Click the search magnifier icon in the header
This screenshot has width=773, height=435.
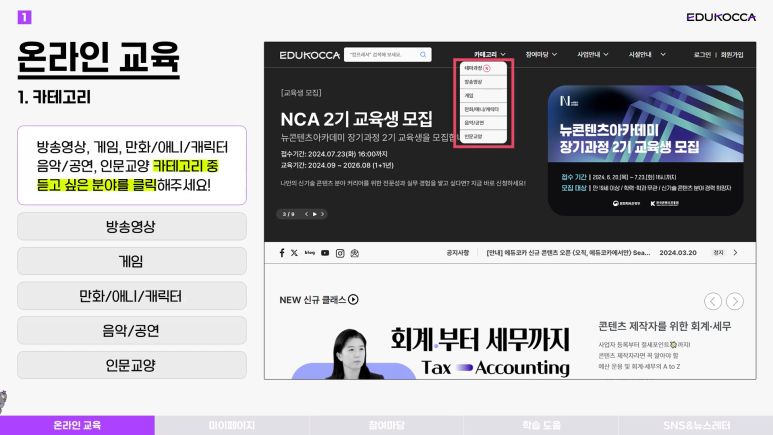point(423,55)
